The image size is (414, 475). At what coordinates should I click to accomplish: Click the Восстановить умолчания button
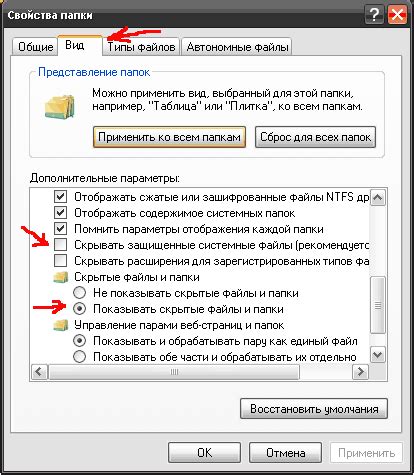(314, 409)
